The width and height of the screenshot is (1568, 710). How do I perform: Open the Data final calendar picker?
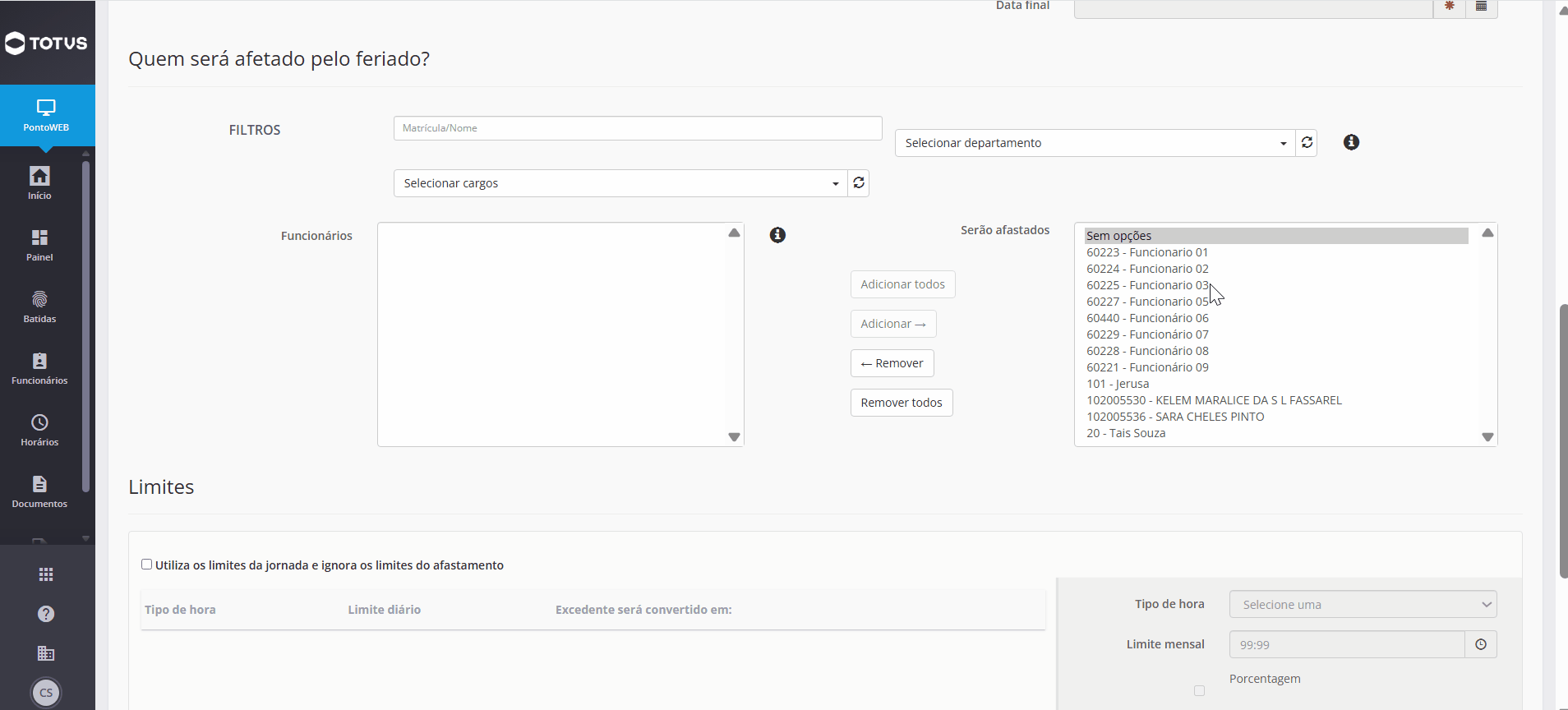click(1481, 7)
